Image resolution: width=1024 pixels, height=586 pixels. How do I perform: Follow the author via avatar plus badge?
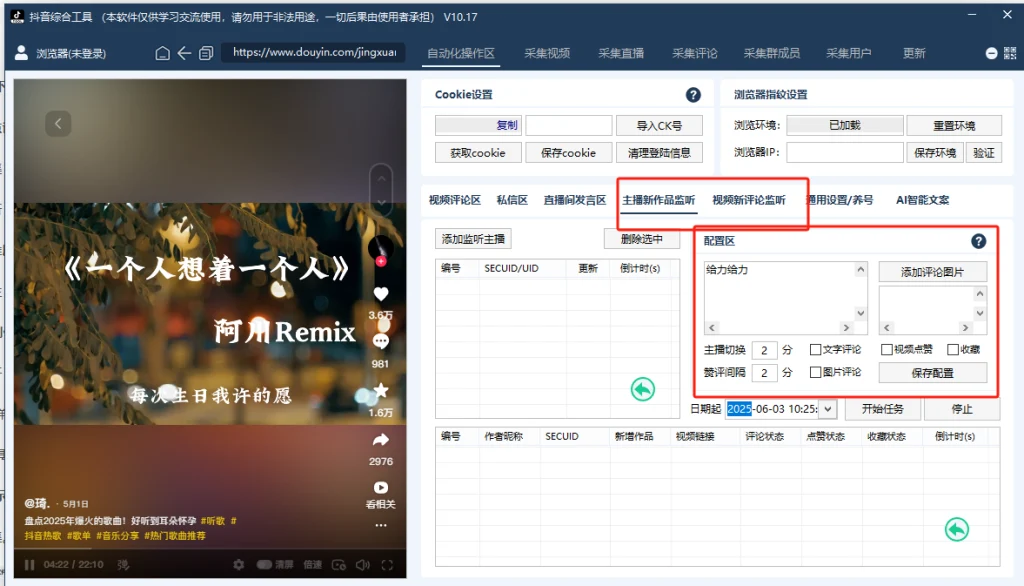pos(381,261)
